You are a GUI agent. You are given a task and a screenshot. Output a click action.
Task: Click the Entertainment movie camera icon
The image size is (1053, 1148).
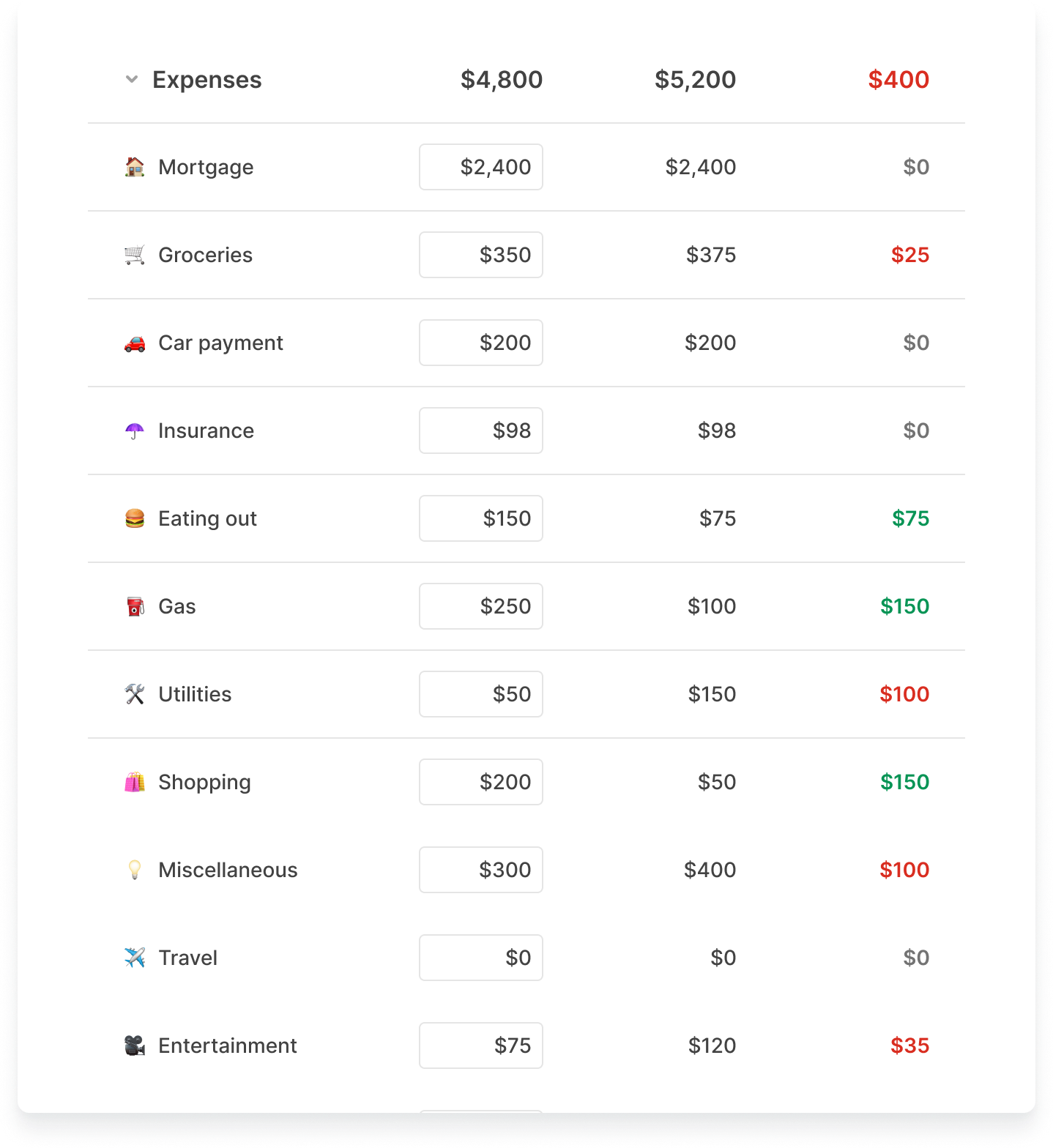click(135, 1045)
